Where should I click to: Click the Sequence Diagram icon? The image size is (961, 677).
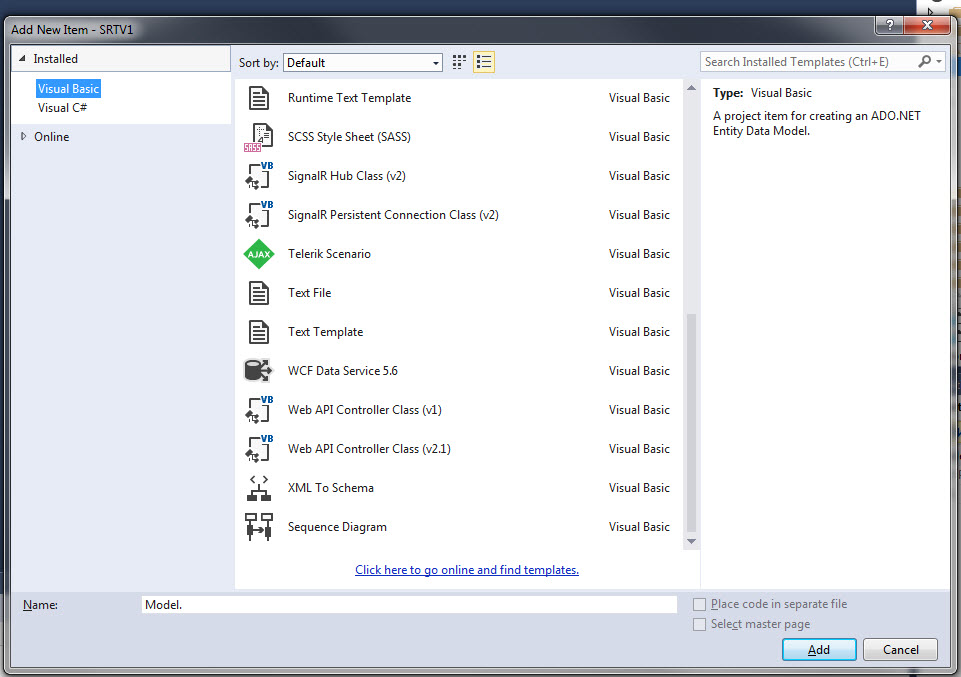[x=259, y=527]
